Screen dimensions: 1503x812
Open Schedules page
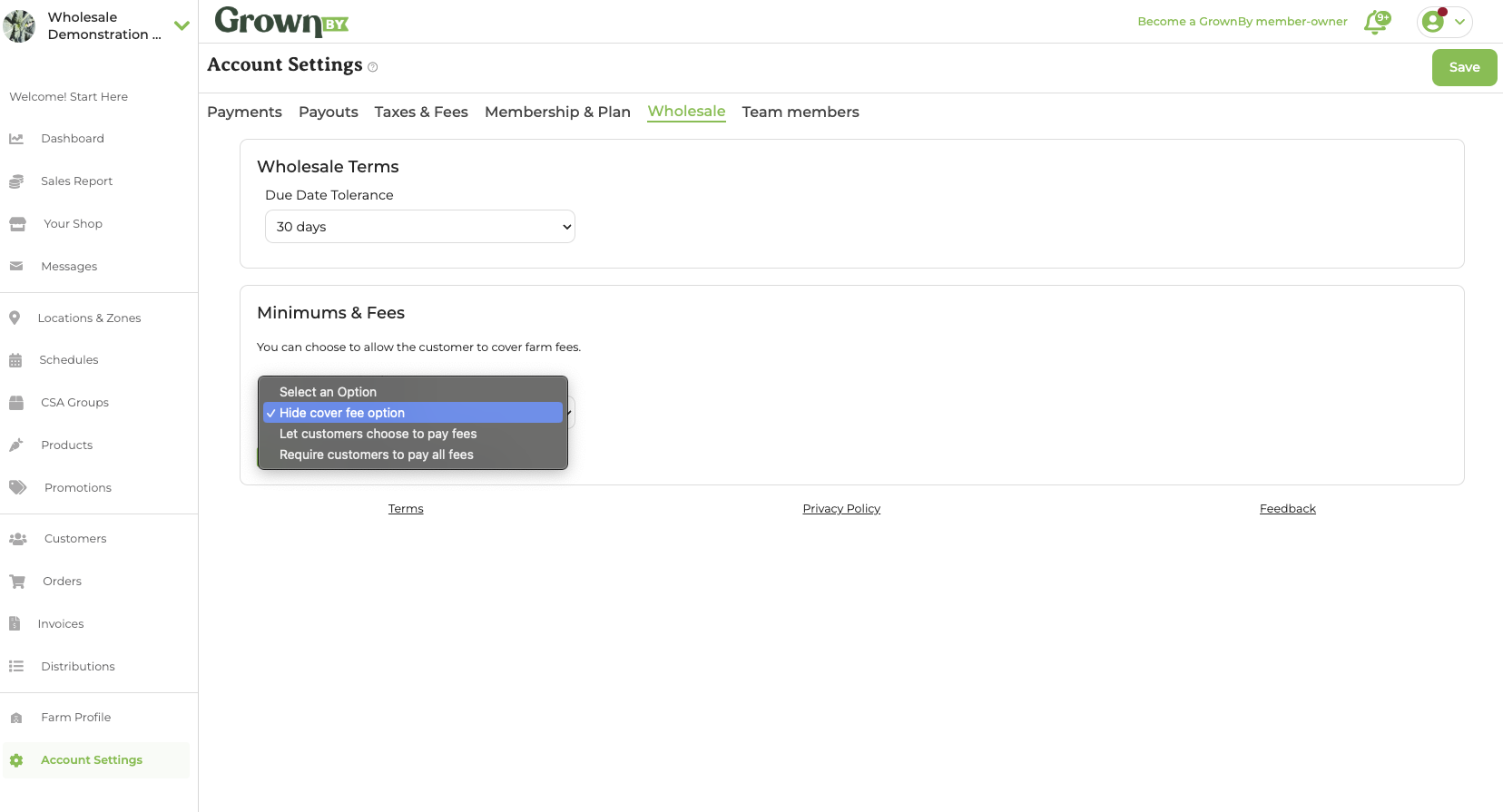(x=69, y=360)
